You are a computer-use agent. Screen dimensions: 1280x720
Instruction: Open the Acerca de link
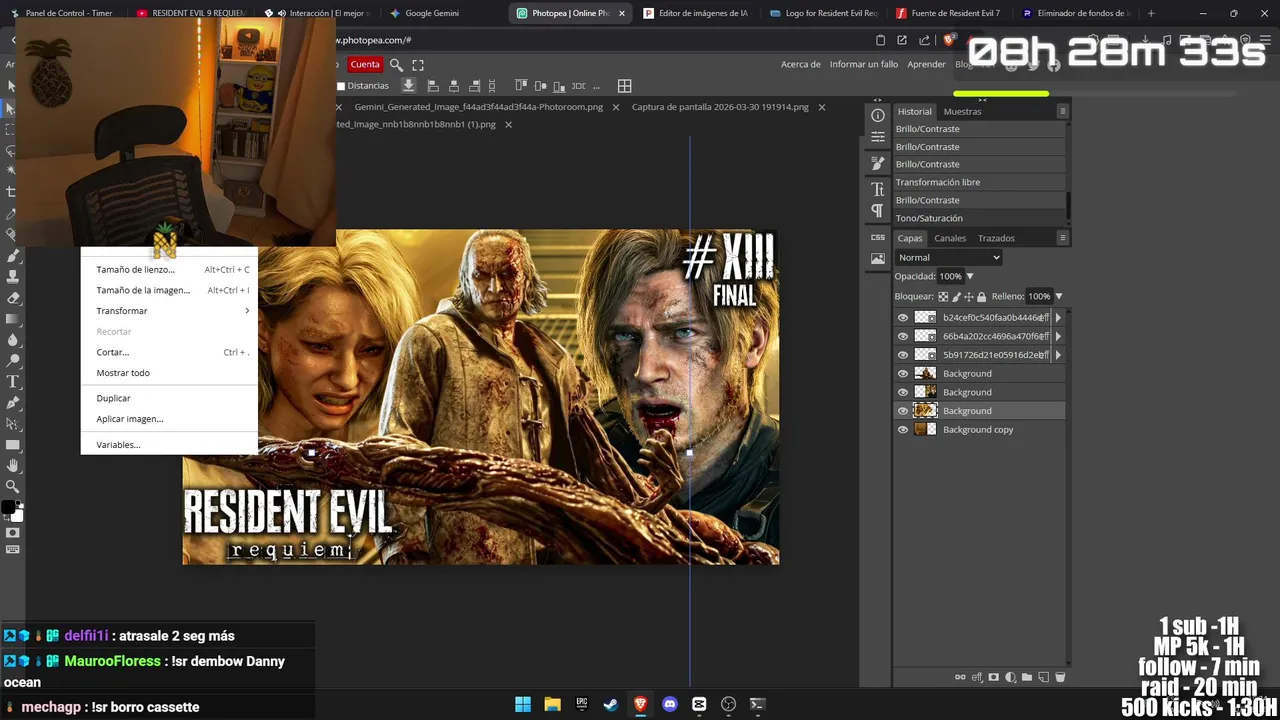coord(801,64)
